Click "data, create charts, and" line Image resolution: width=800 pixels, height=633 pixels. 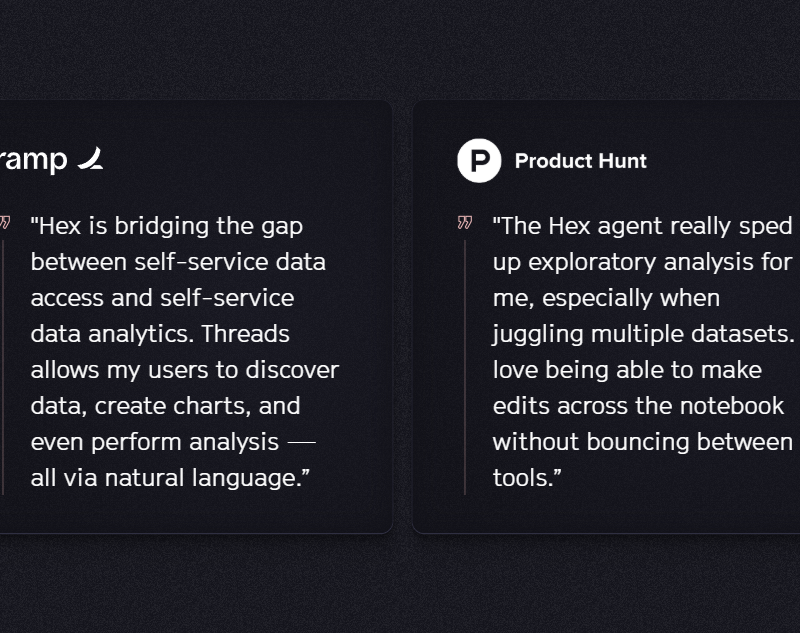(165, 406)
